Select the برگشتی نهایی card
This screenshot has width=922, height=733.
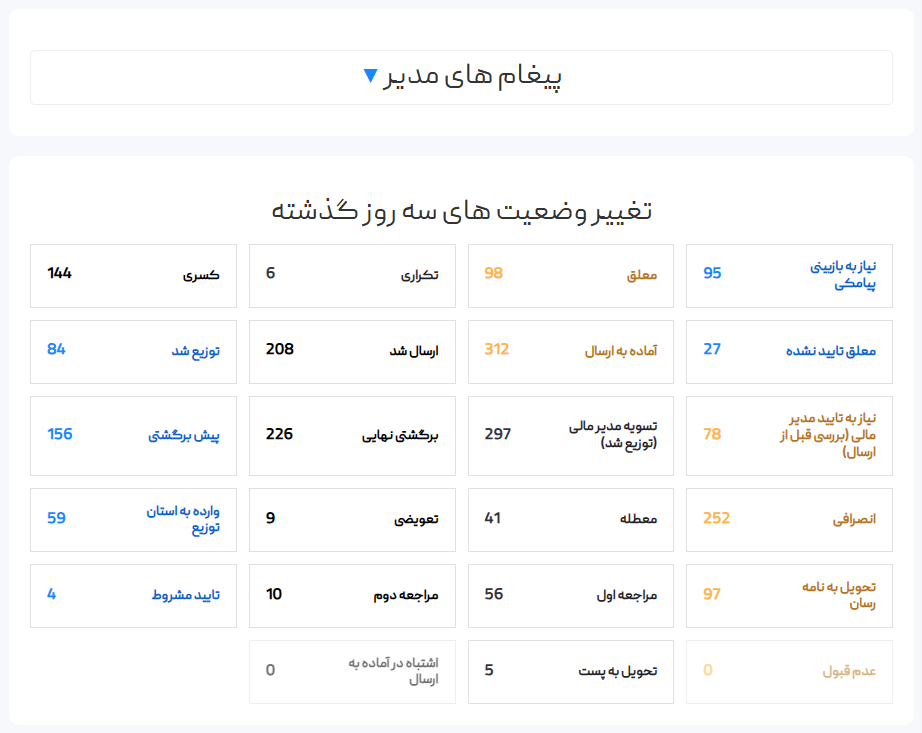352,435
